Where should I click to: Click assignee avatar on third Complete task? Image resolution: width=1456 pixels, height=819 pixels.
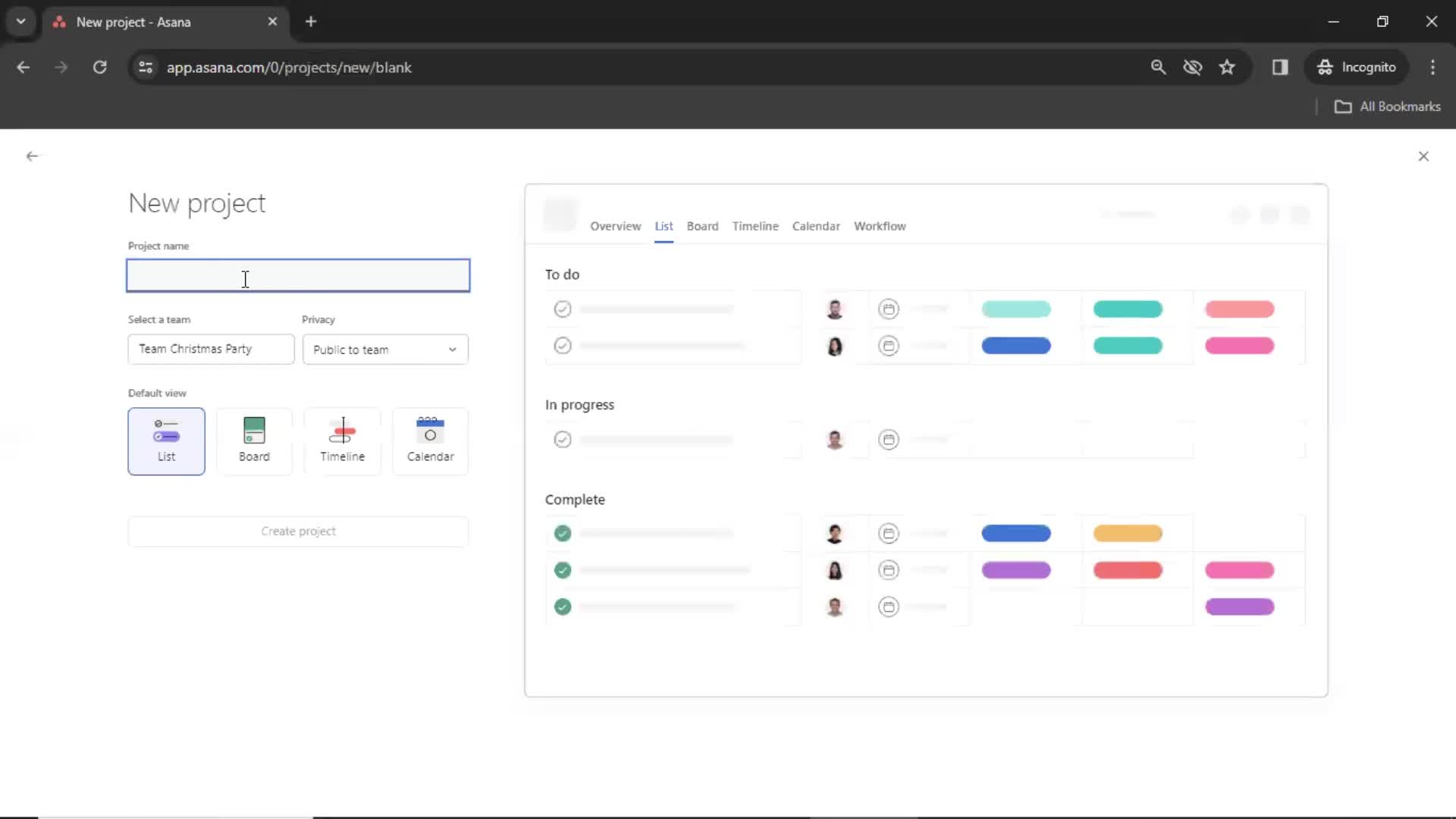(835, 607)
